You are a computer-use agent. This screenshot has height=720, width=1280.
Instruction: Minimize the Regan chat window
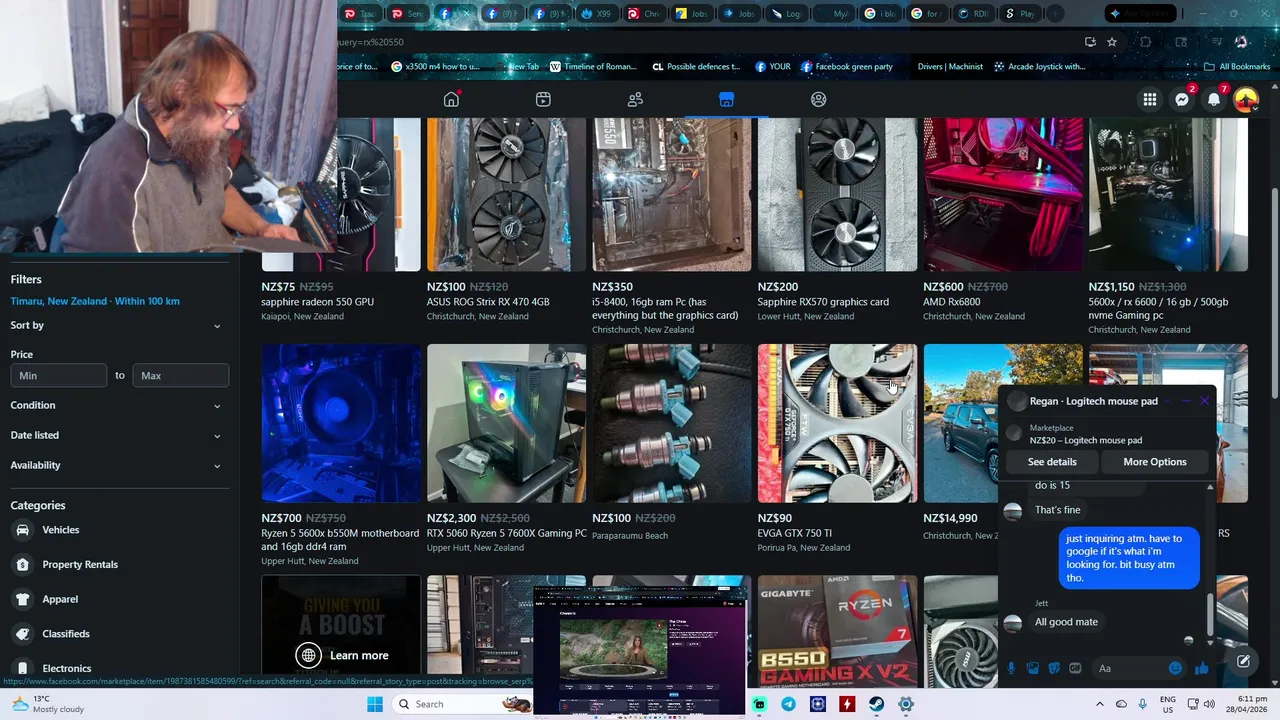[1186, 401]
